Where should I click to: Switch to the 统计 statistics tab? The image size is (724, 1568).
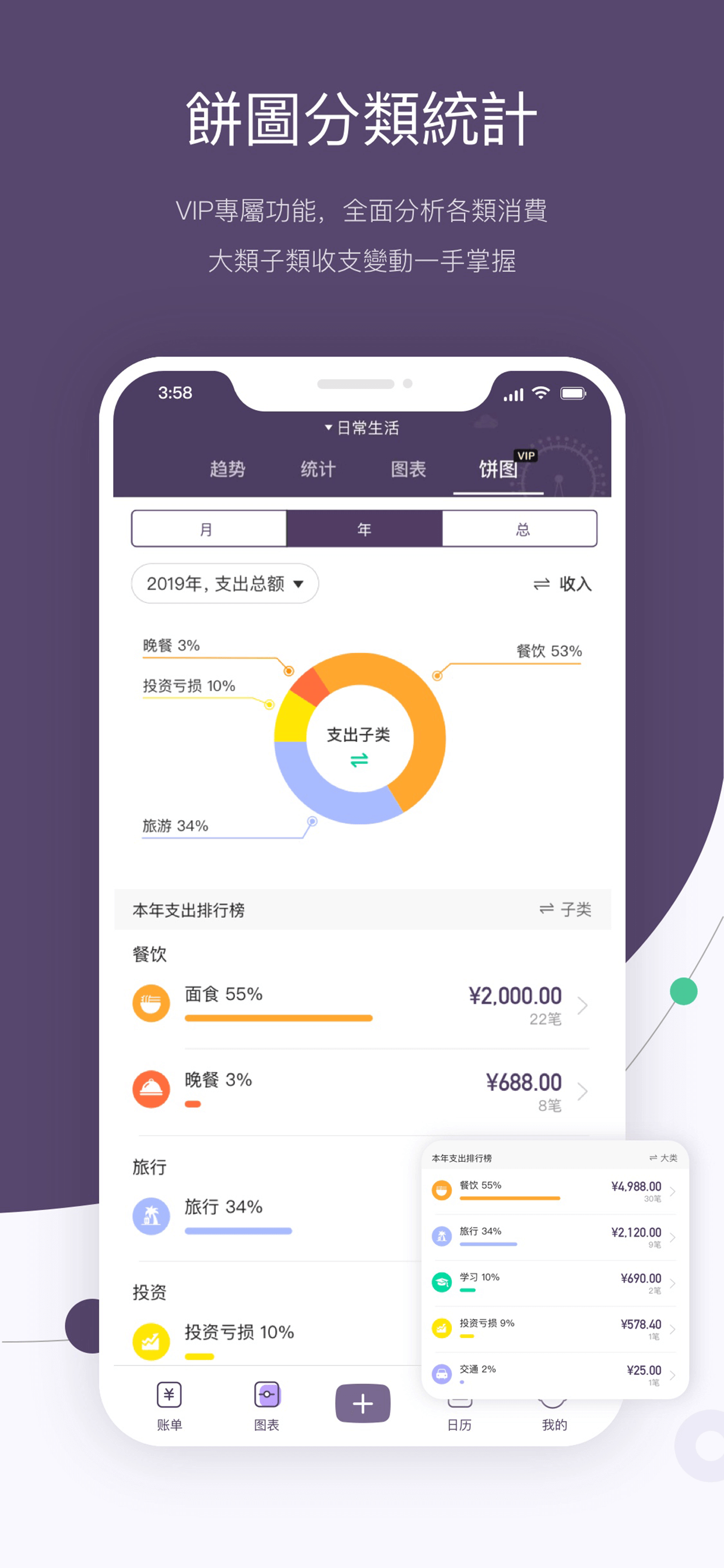point(318,468)
